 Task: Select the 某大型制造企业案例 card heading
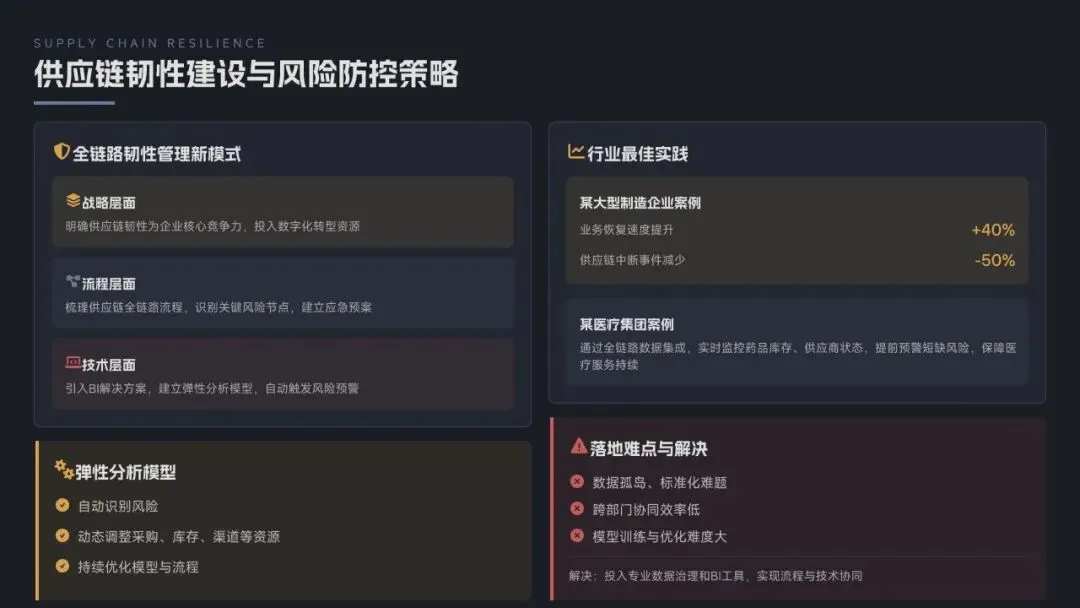[x=640, y=202]
